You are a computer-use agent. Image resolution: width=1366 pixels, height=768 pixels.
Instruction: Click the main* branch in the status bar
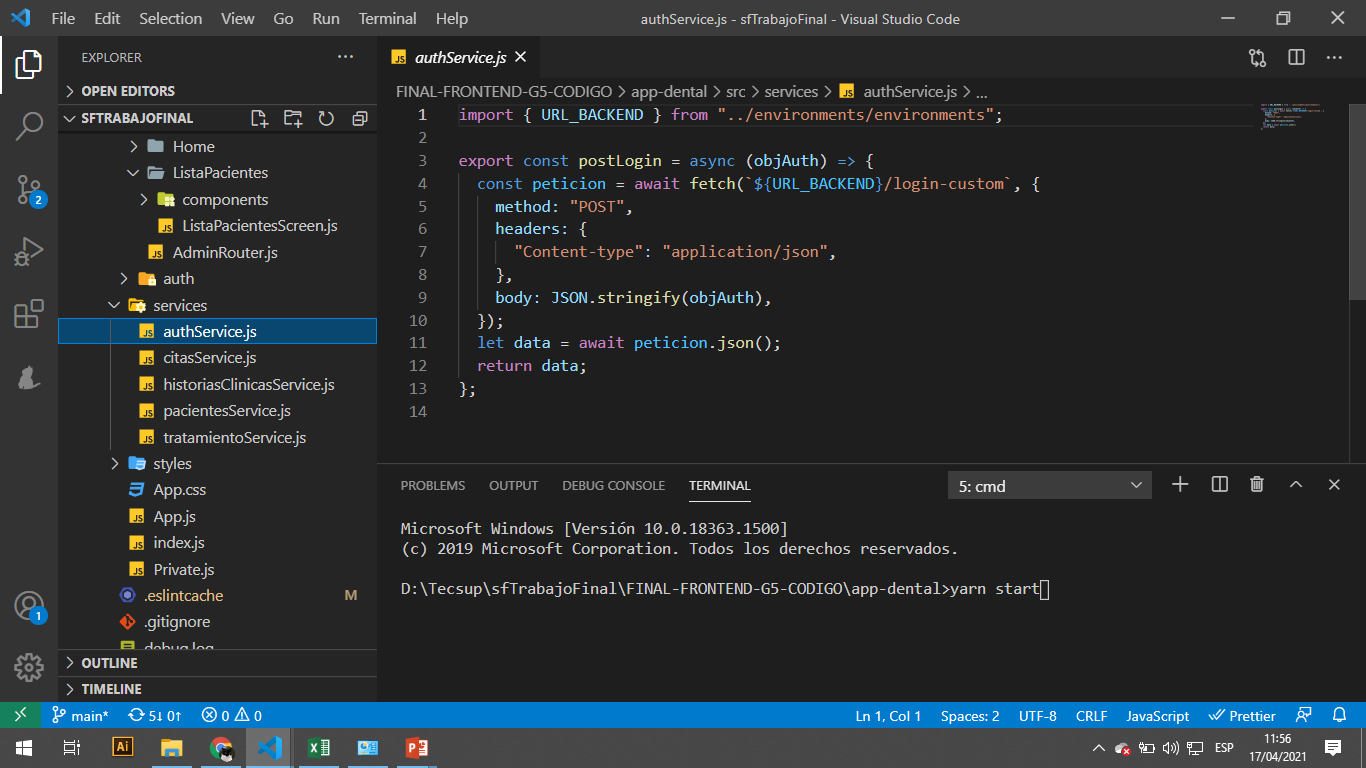[80, 715]
